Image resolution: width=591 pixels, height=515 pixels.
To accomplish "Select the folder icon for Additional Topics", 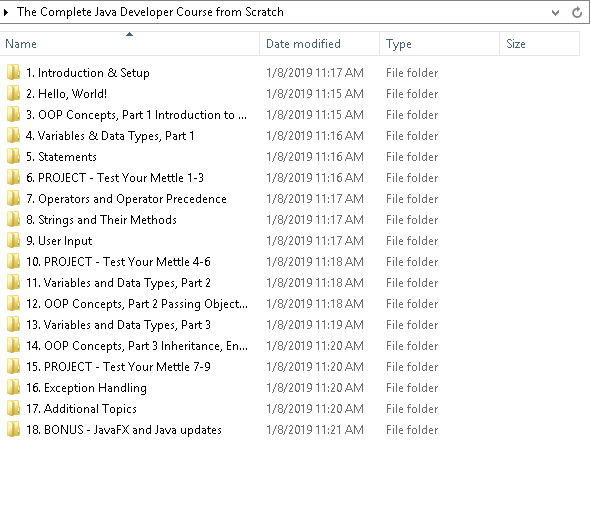I will 13,408.
